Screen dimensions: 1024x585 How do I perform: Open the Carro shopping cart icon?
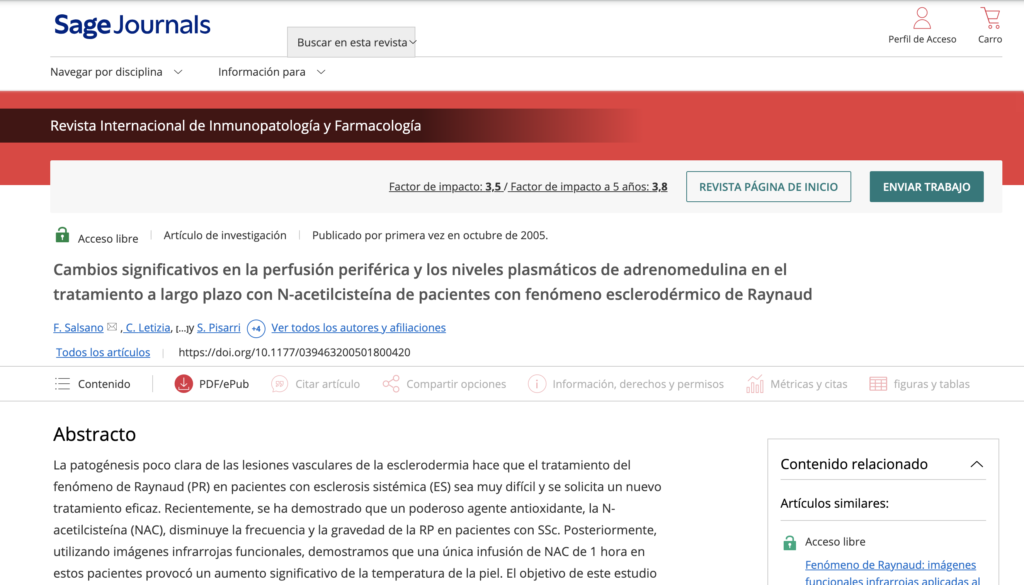point(990,19)
